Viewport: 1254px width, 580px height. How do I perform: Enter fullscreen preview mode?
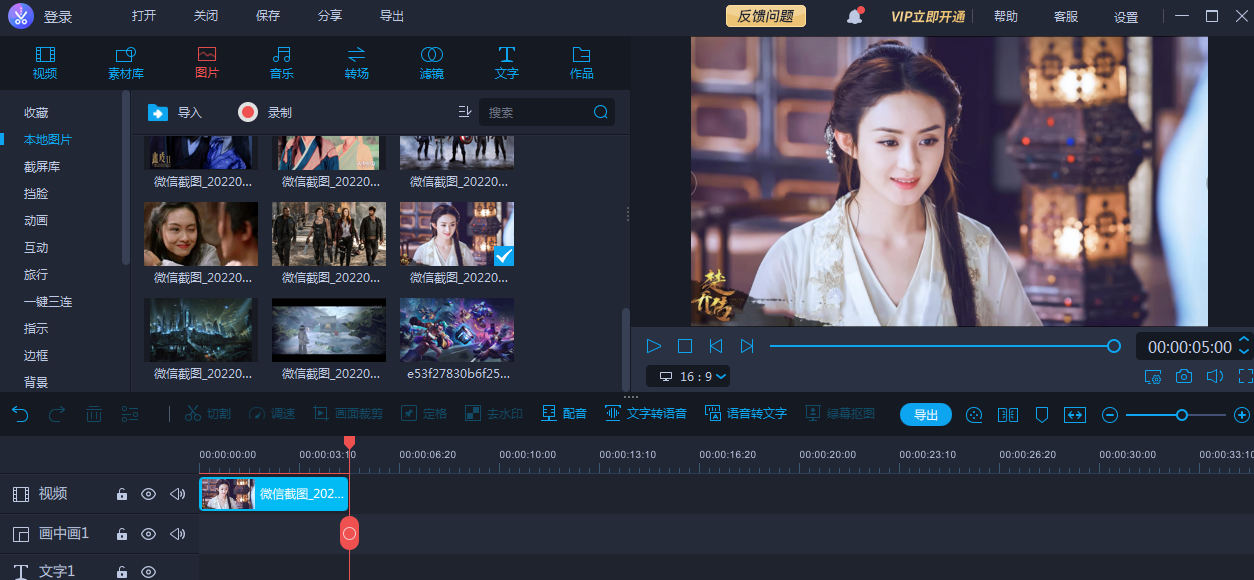coord(1245,377)
